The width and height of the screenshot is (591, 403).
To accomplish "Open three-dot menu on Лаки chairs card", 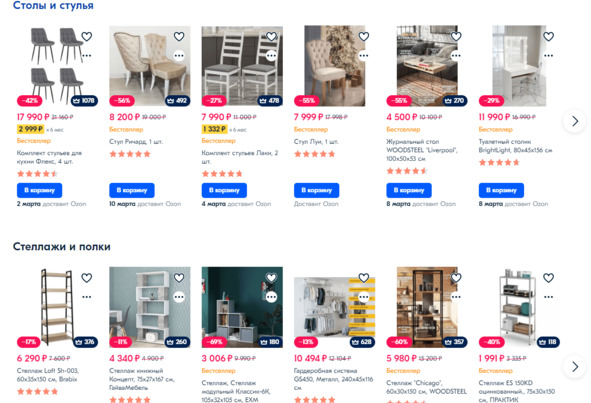I will tap(271, 56).
